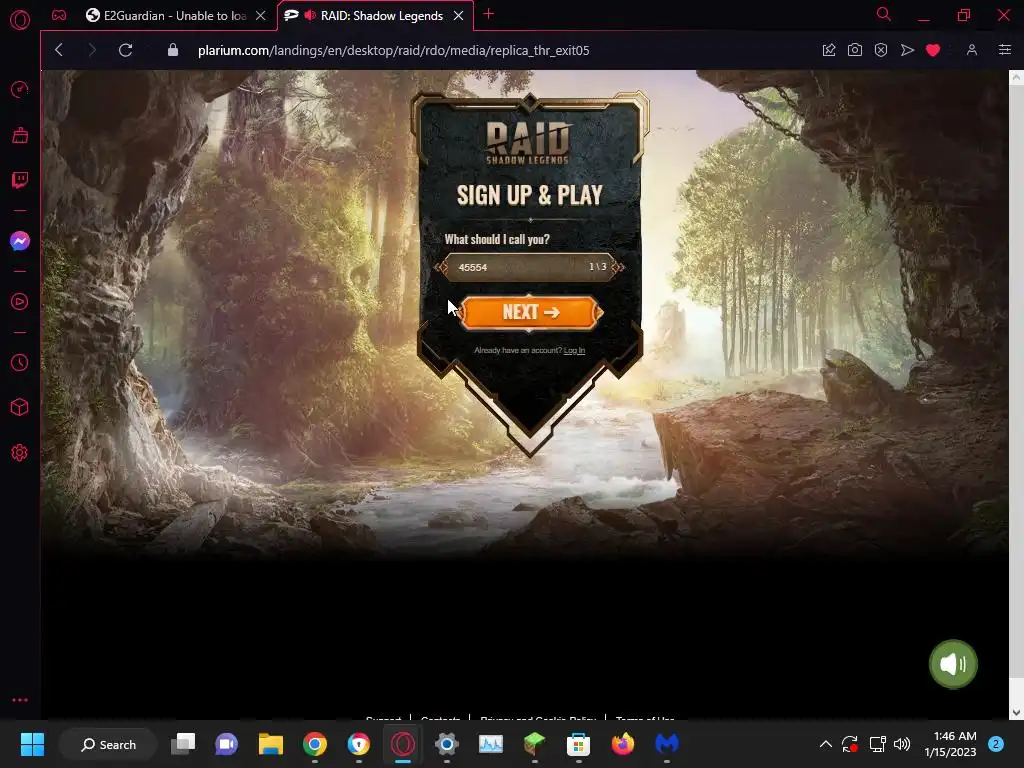Focus the nickname input field
This screenshot has width=1024, height=768.
click(529, 267)
